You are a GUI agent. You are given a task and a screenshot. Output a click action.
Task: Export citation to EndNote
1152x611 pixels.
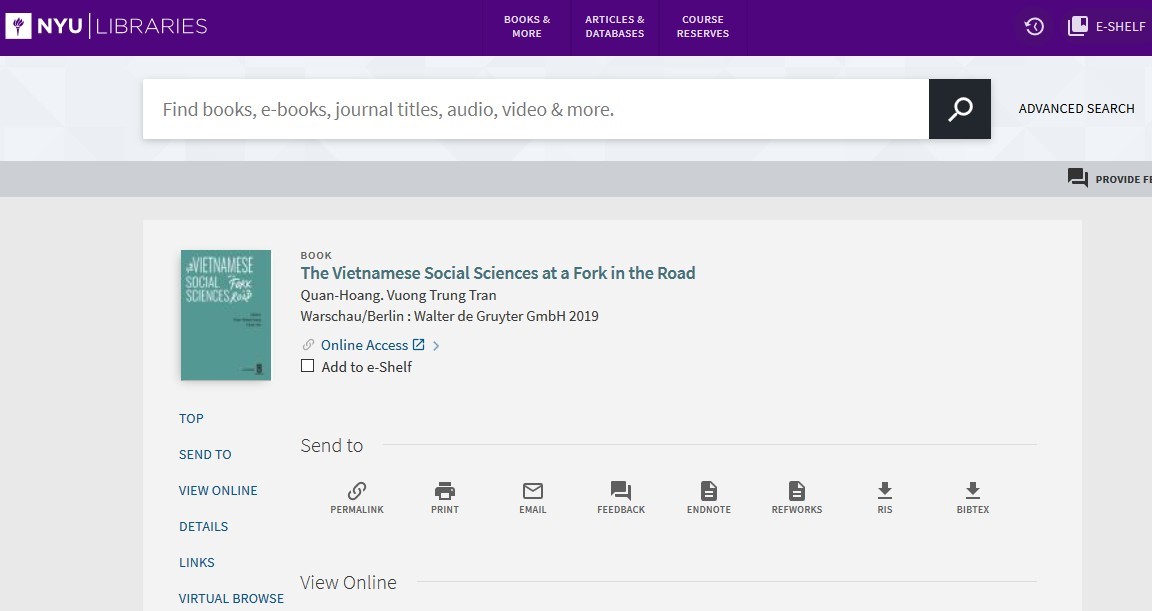click(x=708, y=497)
